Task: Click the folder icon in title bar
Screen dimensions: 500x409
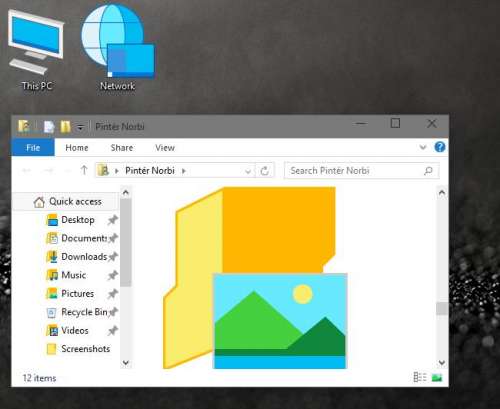Action: (x=24, y=126)
